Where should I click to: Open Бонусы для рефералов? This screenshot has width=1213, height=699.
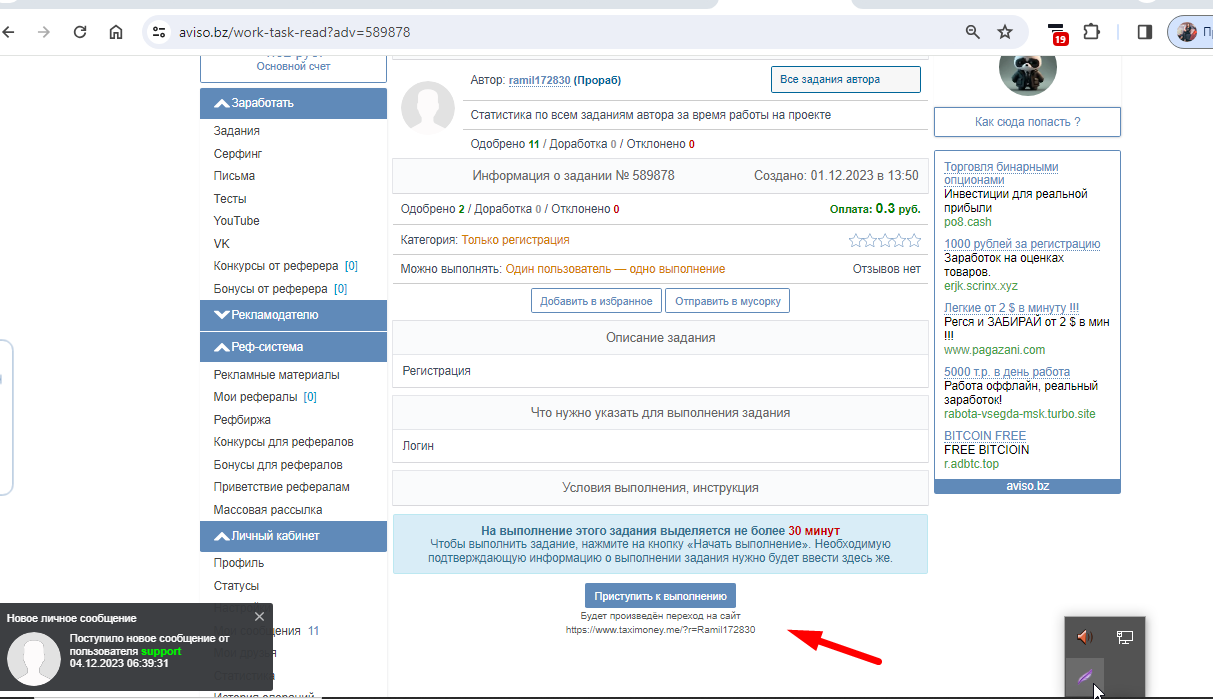pos(278,465)
